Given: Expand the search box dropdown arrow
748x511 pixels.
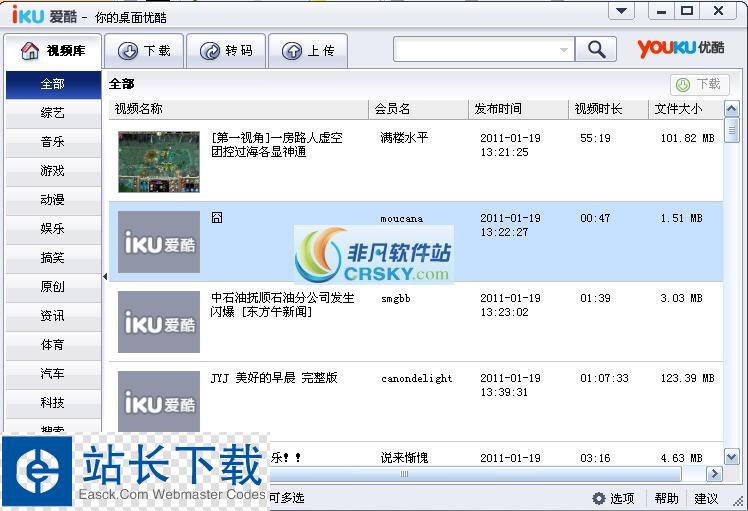Looking at the screenshot, I should (x=564, y=50).
